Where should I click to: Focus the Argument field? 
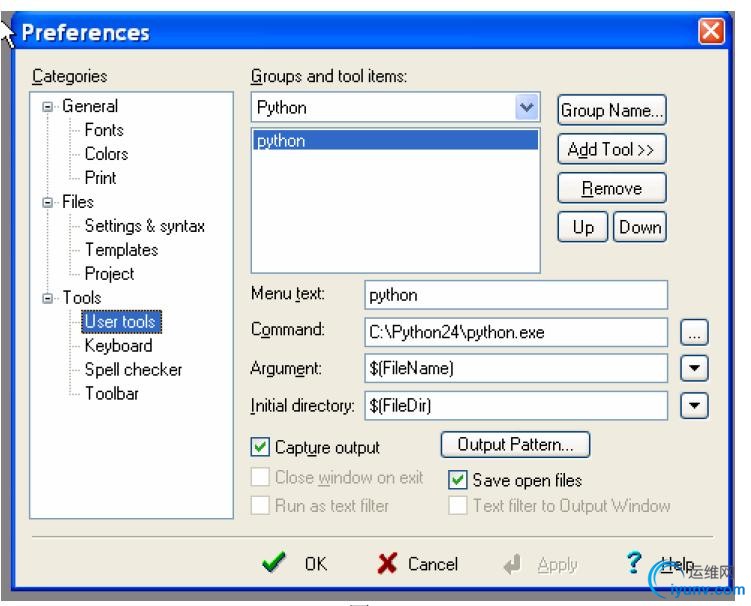click(516, 368)
